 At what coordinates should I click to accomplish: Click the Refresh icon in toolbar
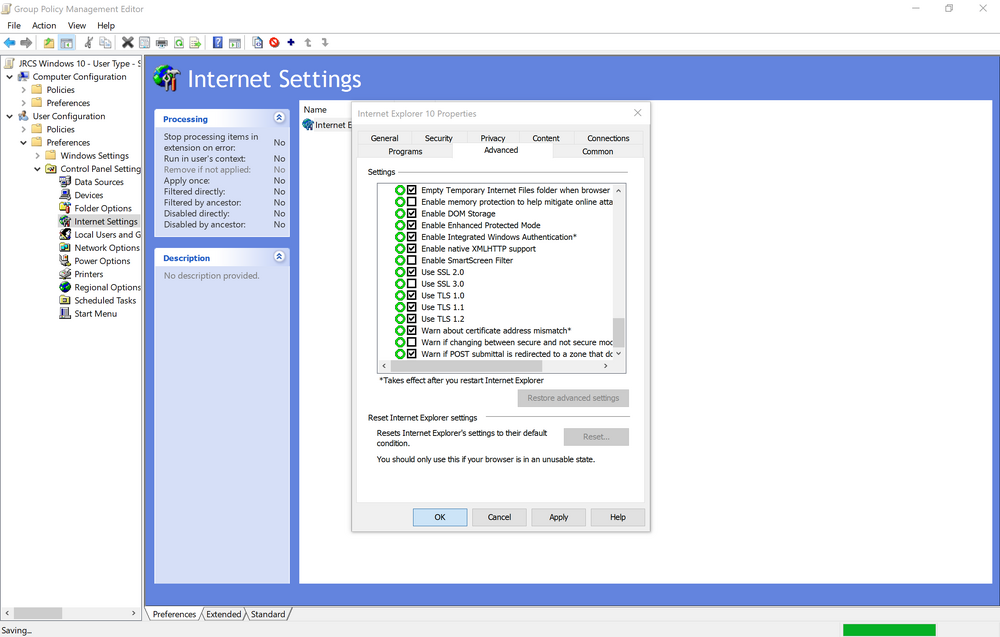click(179, 43)
